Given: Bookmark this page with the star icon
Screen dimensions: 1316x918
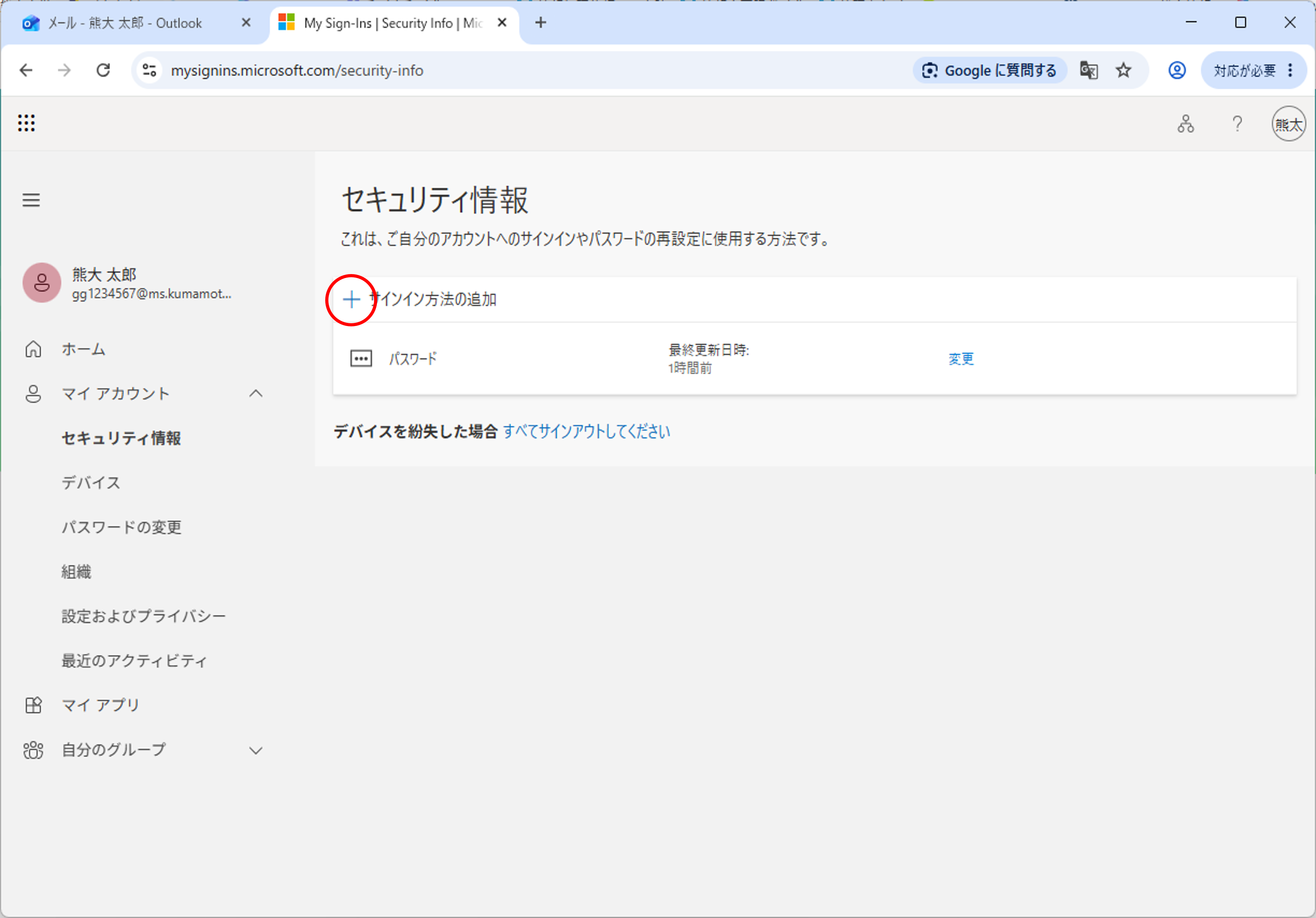Looking at the screenshot, I should click(1123, 71).
